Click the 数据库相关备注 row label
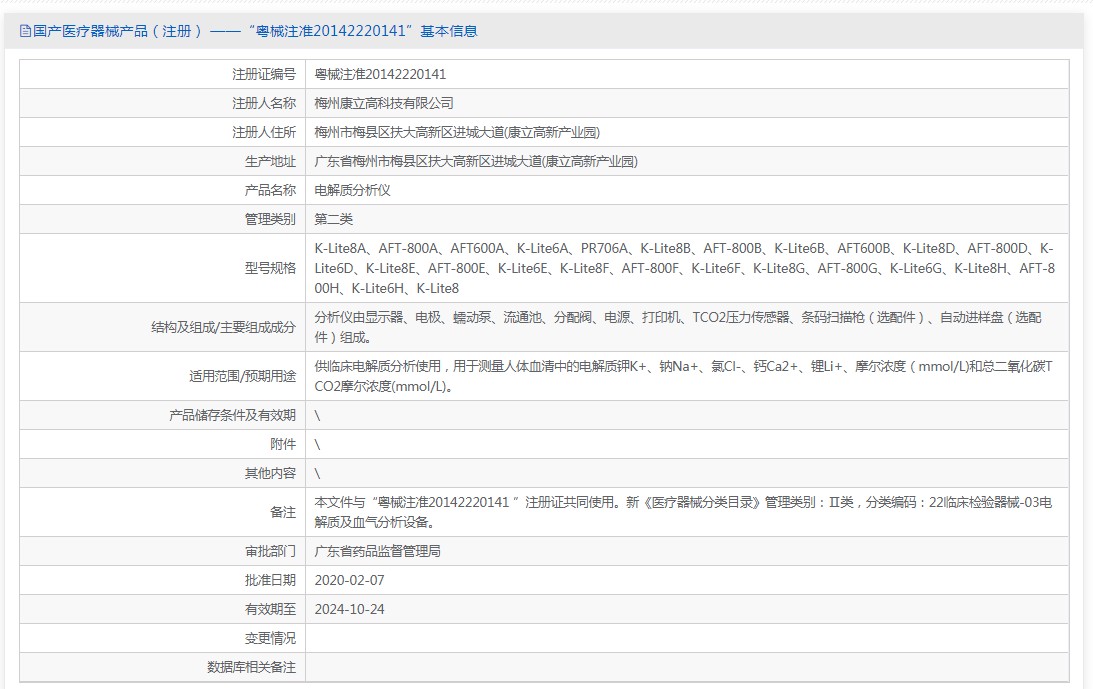 click(251, 667)
